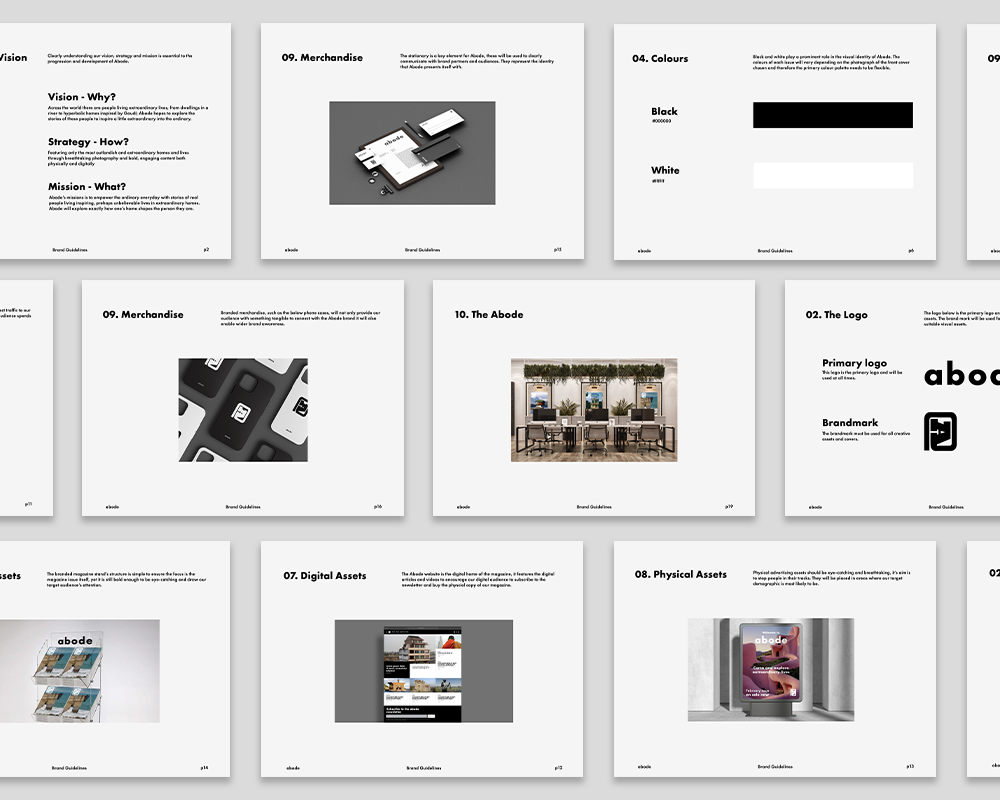
Task: Click page number p19 on The Abode page
Action: (x=729, y=507)
